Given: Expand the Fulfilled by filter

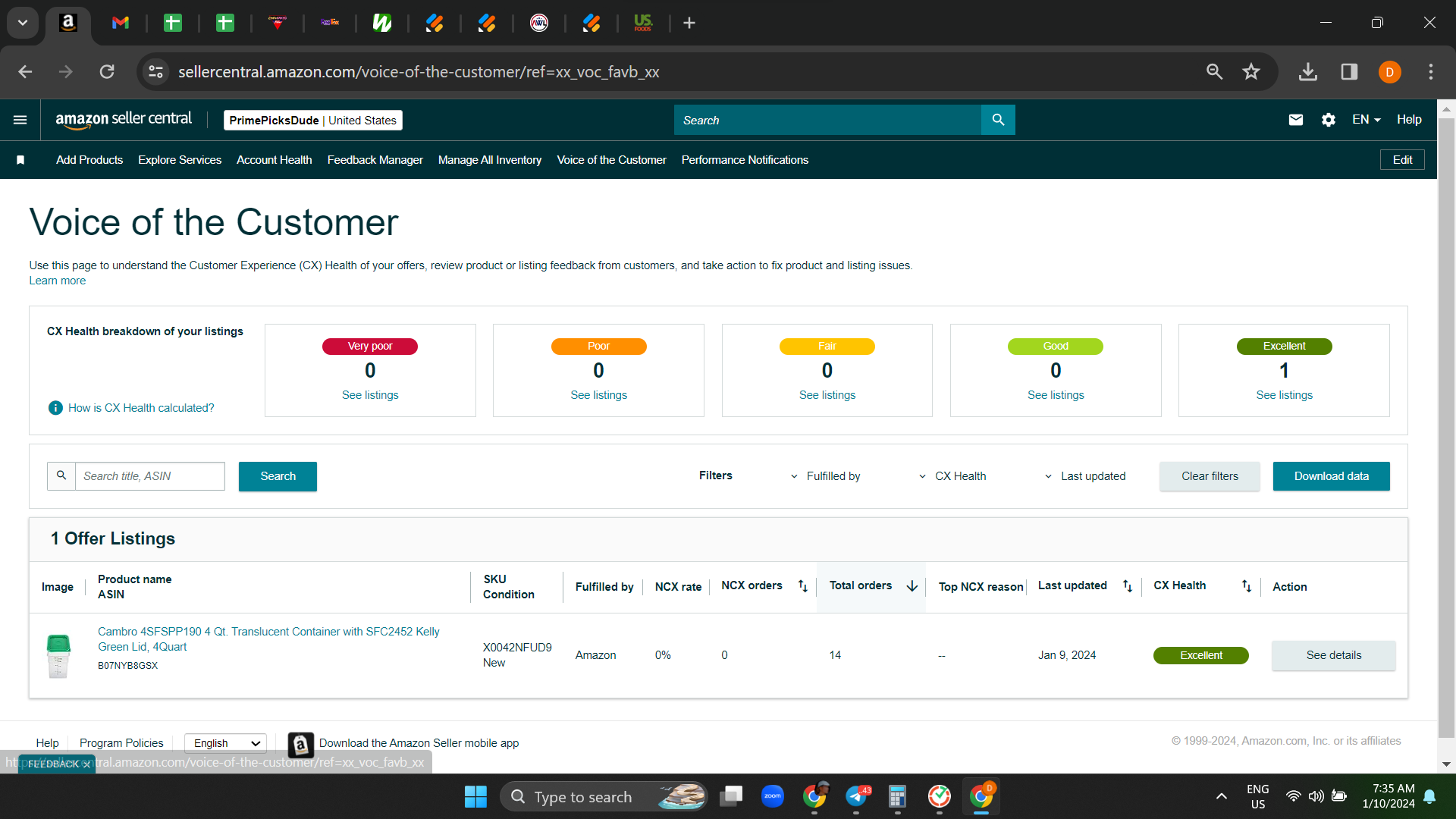Looking at the screenshot, I should pos(826,476).
